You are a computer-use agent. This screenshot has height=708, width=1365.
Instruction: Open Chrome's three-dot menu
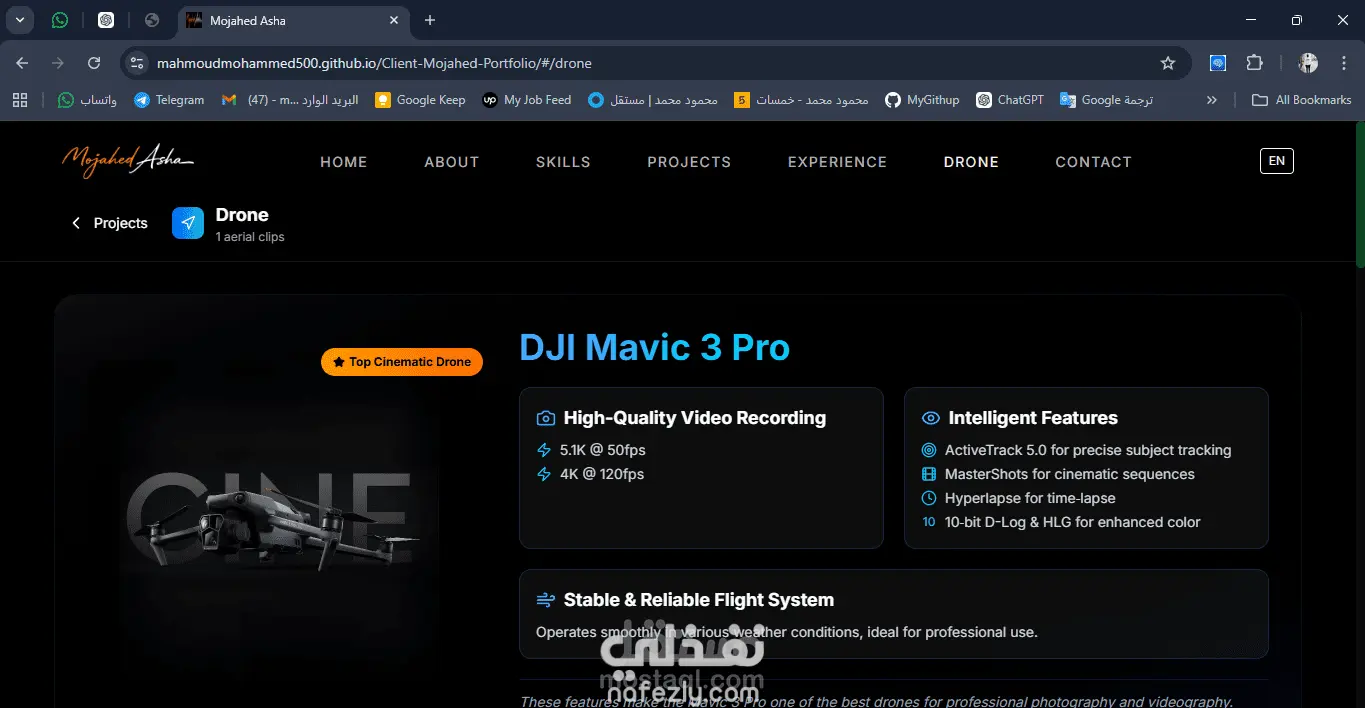point(1343,63)
